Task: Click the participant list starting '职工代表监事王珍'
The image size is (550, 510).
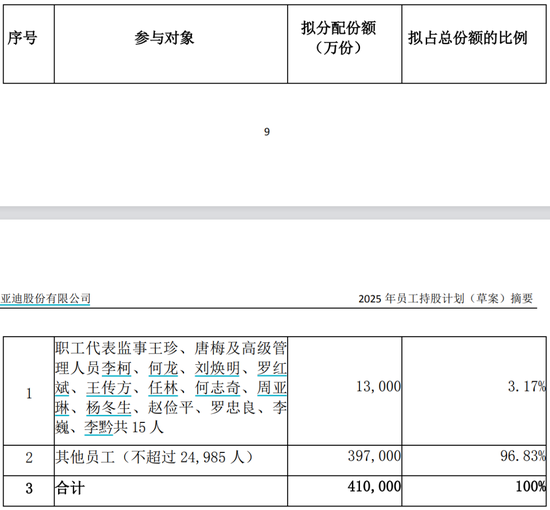Action: (171, 388)
